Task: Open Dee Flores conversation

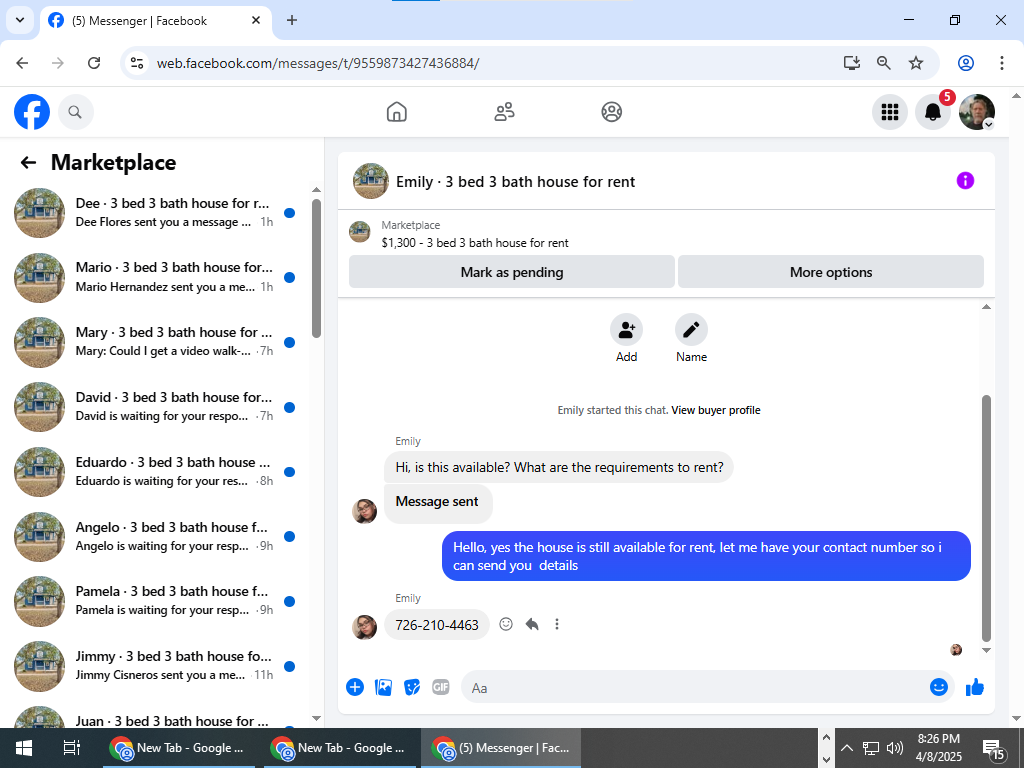Action: [155, 212]
